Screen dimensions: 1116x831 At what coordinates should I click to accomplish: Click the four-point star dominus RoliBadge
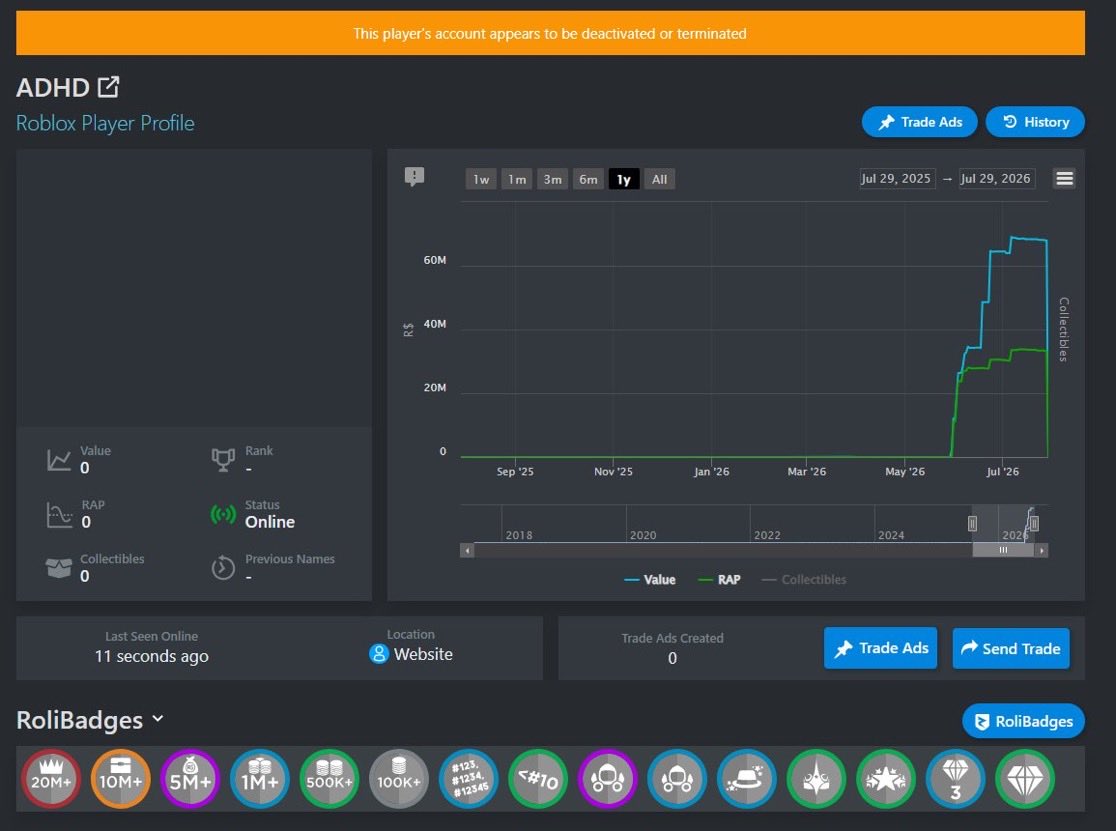816,779
